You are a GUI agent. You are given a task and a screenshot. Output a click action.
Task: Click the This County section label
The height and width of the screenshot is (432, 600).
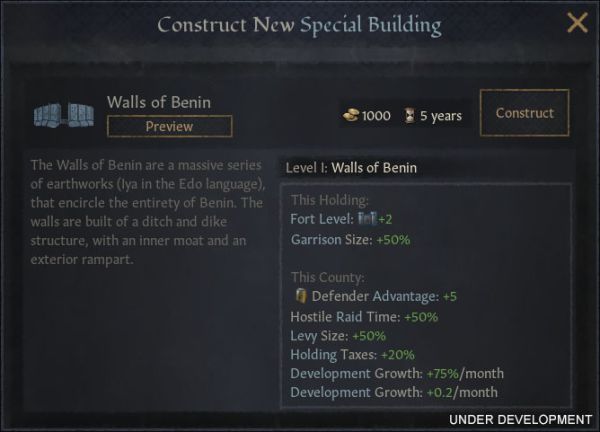click(328, 277)
